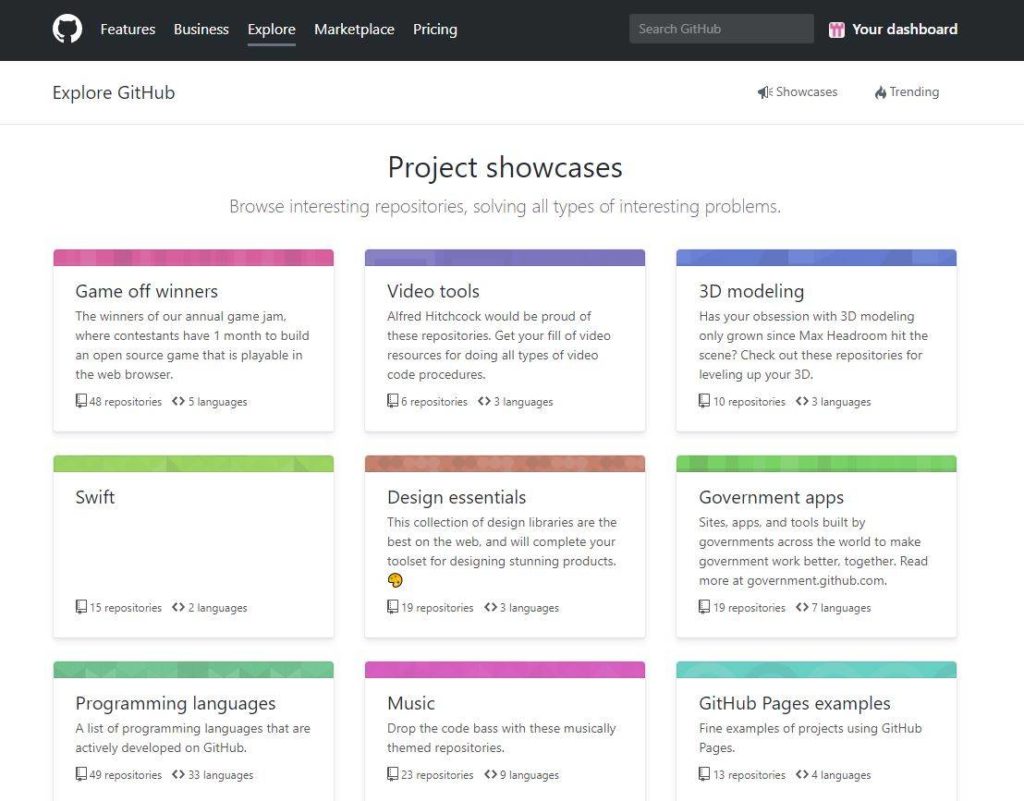Screen dimensions: 1024x801
Task: Click repository icon in Music card
Action: (x=393, y=774)
